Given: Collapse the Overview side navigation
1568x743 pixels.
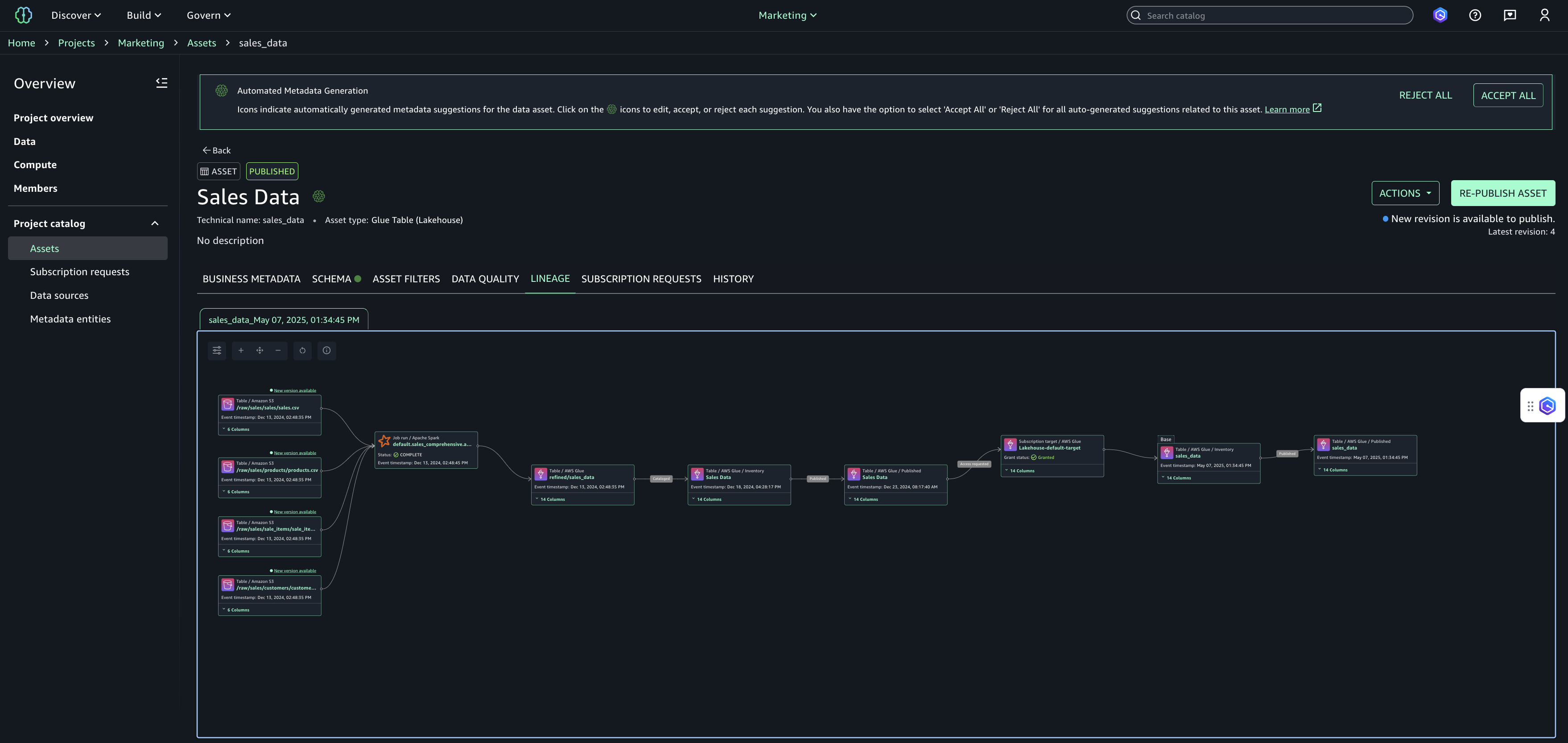Looking at the screenshot, I should click(161, 83).
